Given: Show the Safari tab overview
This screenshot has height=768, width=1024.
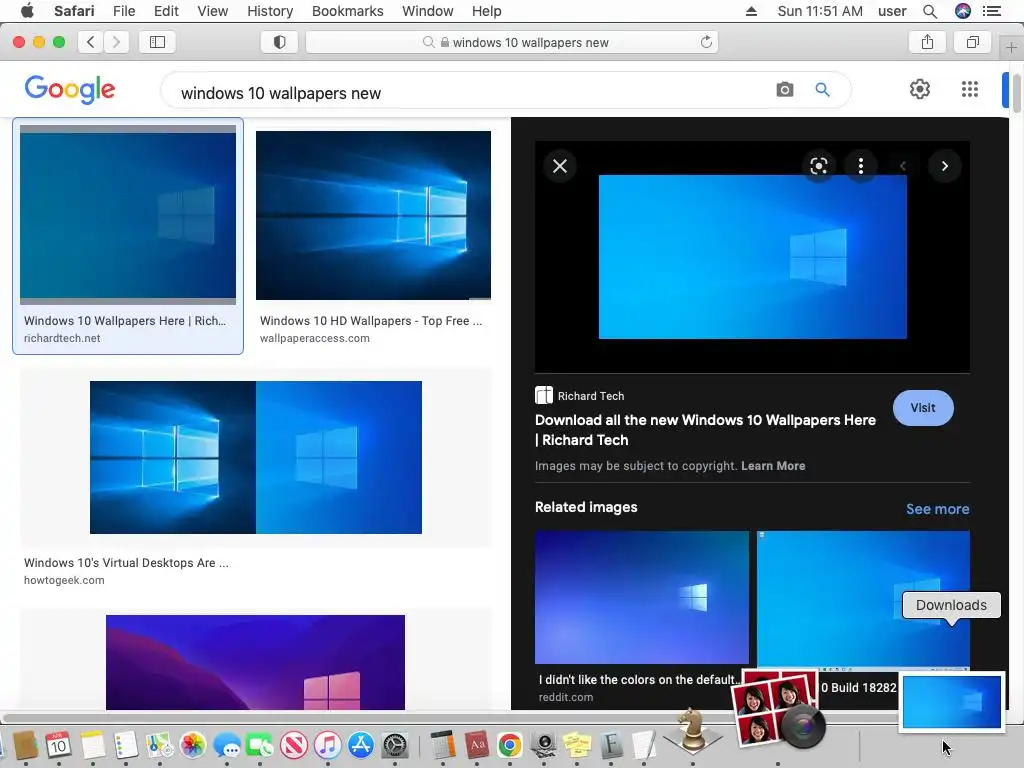Looking at the screenshot, I should pyautogui.click(x=972, y=42).
